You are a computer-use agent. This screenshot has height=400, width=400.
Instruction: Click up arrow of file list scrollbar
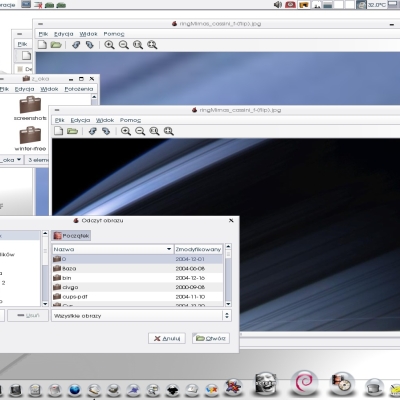tap(228, 247)
